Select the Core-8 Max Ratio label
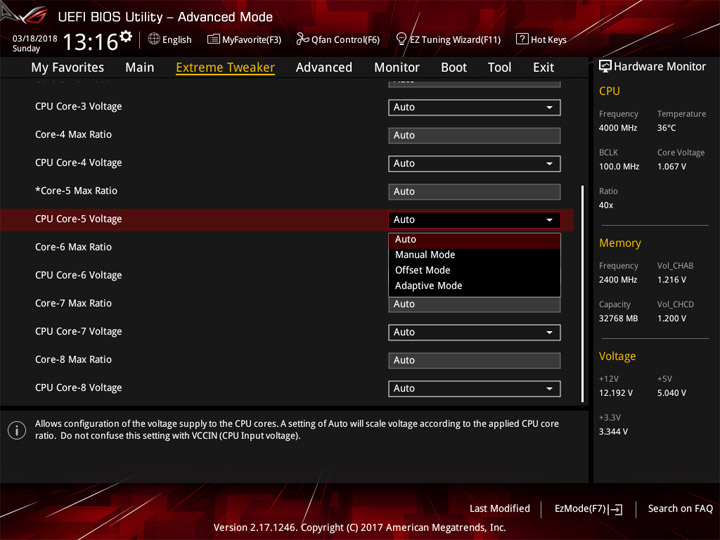The width and height of the screenshot is (720, 540). [x=73, y=360]
